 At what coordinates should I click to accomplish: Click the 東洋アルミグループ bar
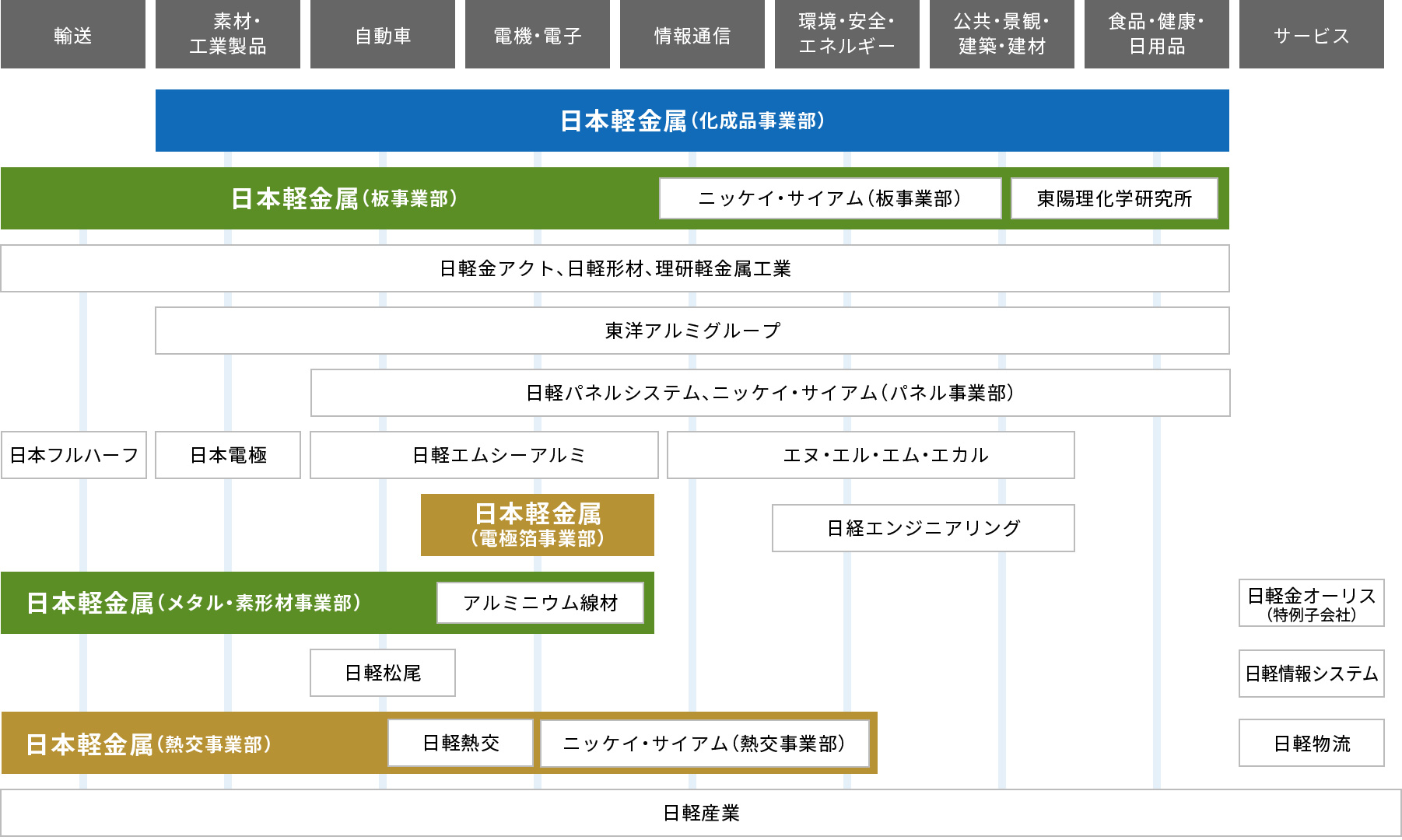692,331
